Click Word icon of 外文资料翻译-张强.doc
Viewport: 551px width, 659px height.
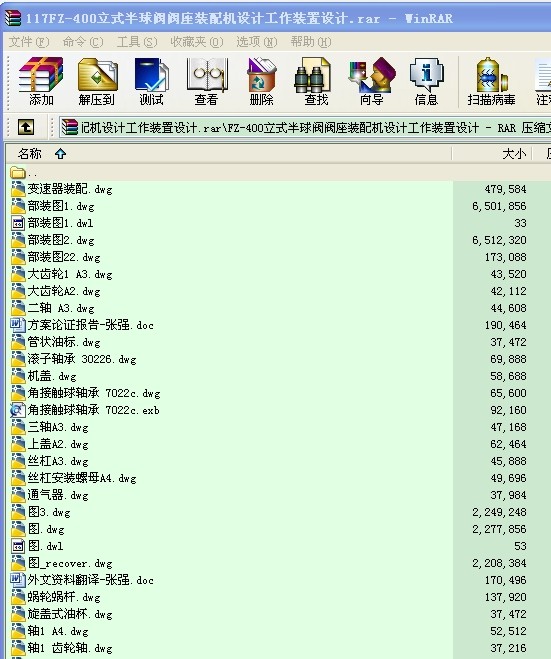click(x=18, y=580)
